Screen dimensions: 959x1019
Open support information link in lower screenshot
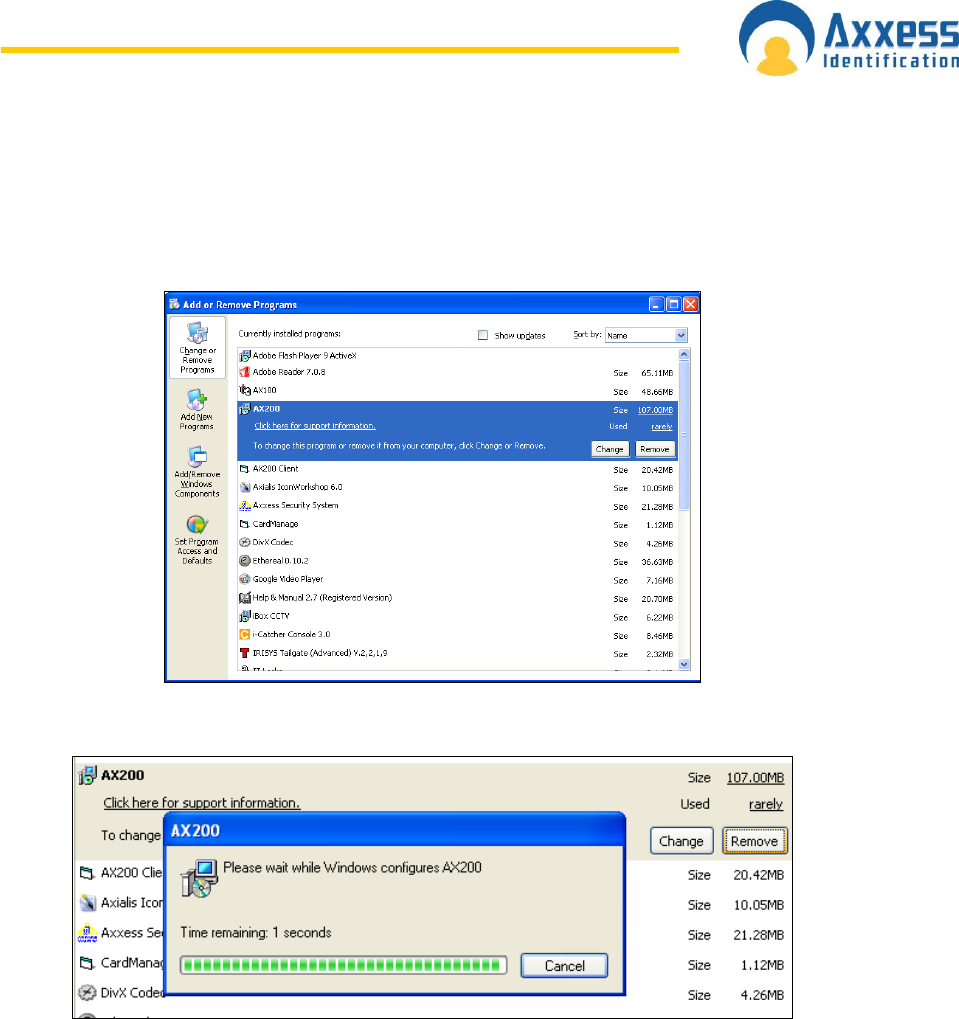(x=202, y=803)
